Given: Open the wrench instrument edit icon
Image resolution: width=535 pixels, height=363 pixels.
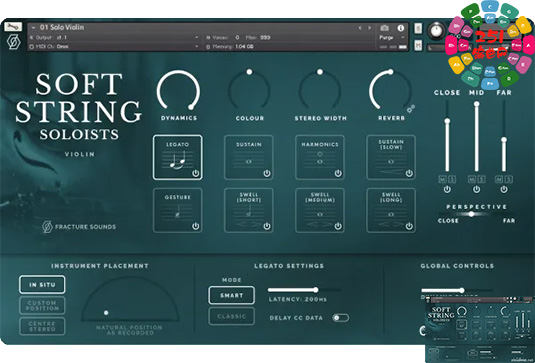Looking at the screenshot, I should coord(13,27).
